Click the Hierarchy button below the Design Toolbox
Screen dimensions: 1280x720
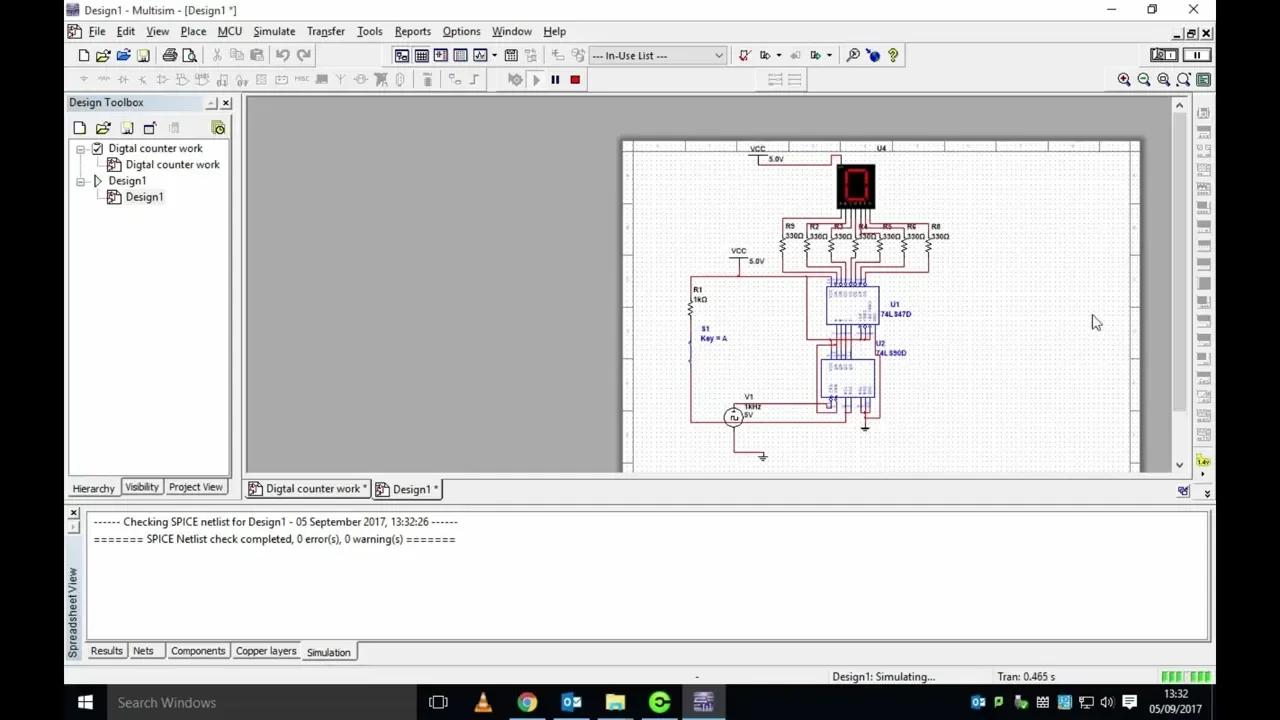tap(93, 488)
